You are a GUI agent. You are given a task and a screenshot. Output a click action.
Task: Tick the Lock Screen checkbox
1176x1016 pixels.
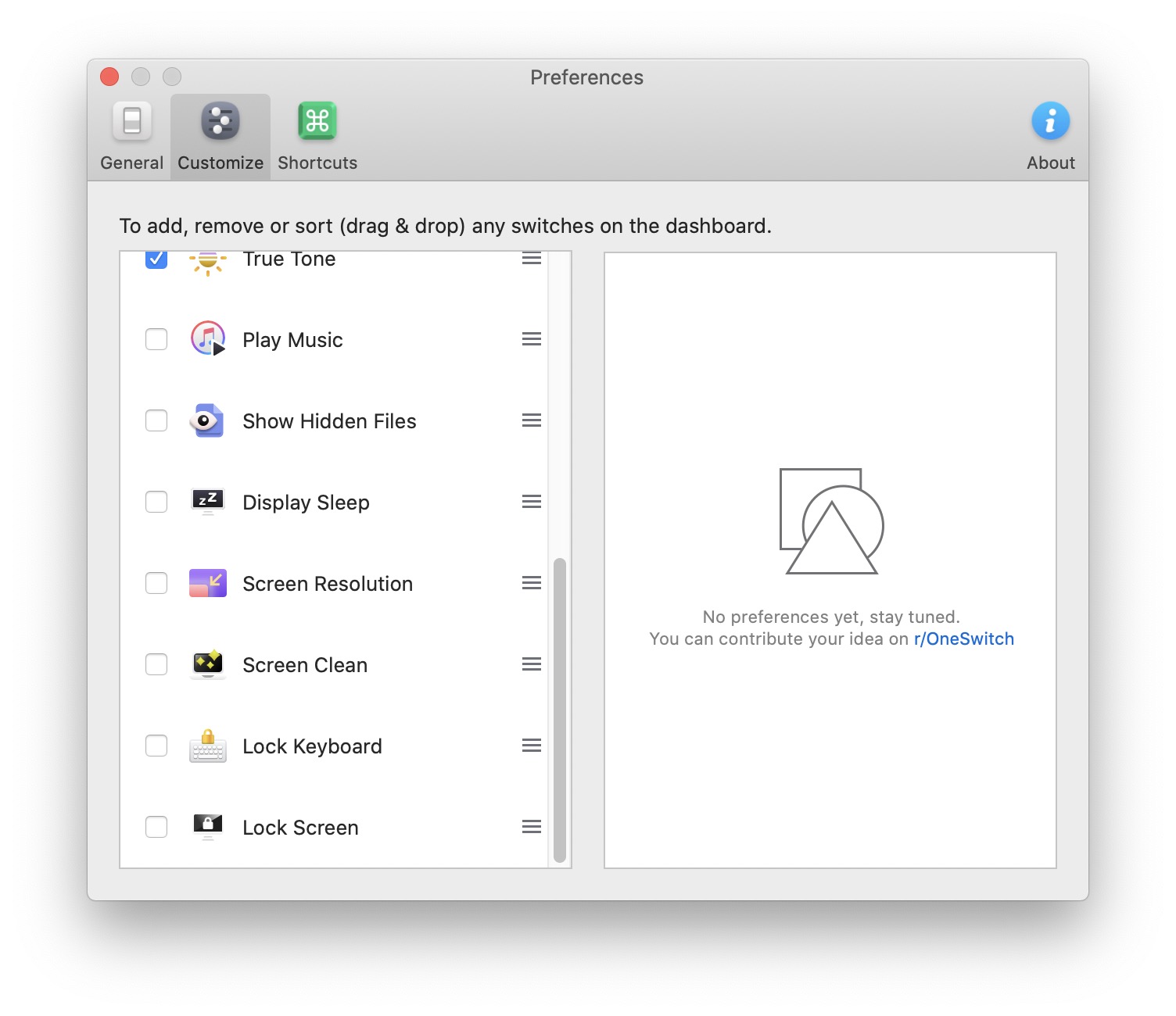click(156, 827)
